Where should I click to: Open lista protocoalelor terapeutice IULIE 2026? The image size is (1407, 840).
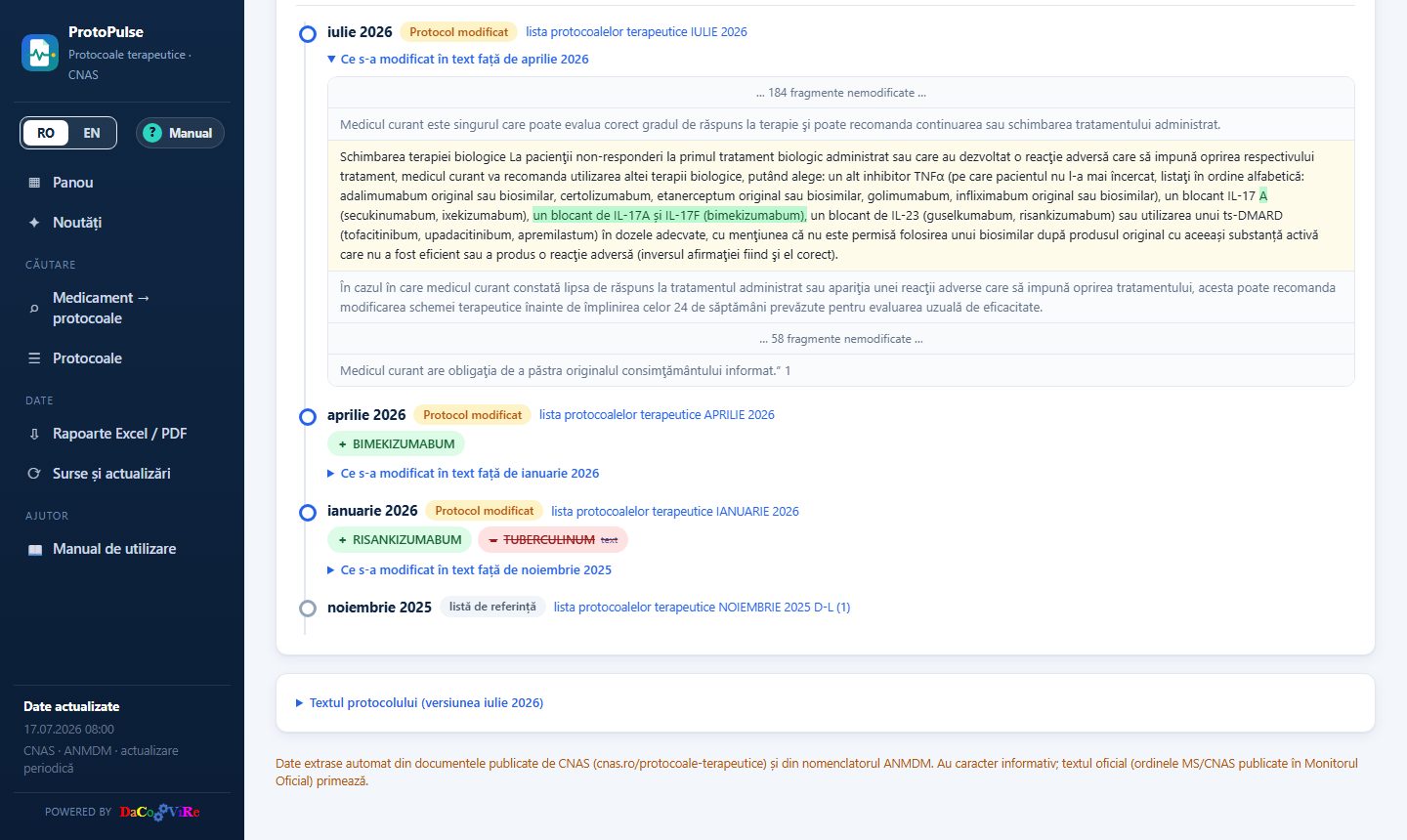[x=636, y=32]
